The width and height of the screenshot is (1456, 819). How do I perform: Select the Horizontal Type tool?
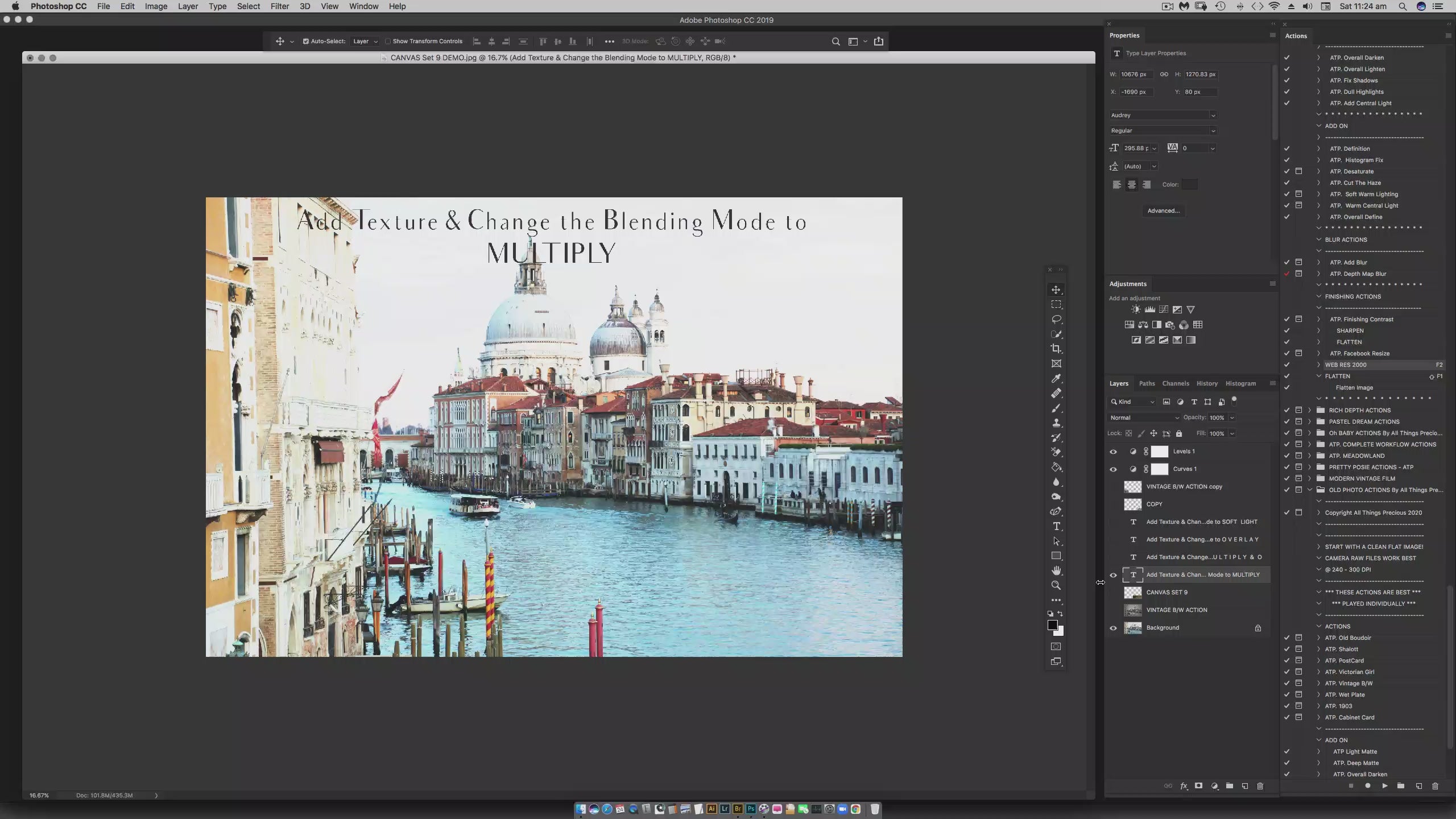click(x=1056, y=526)
